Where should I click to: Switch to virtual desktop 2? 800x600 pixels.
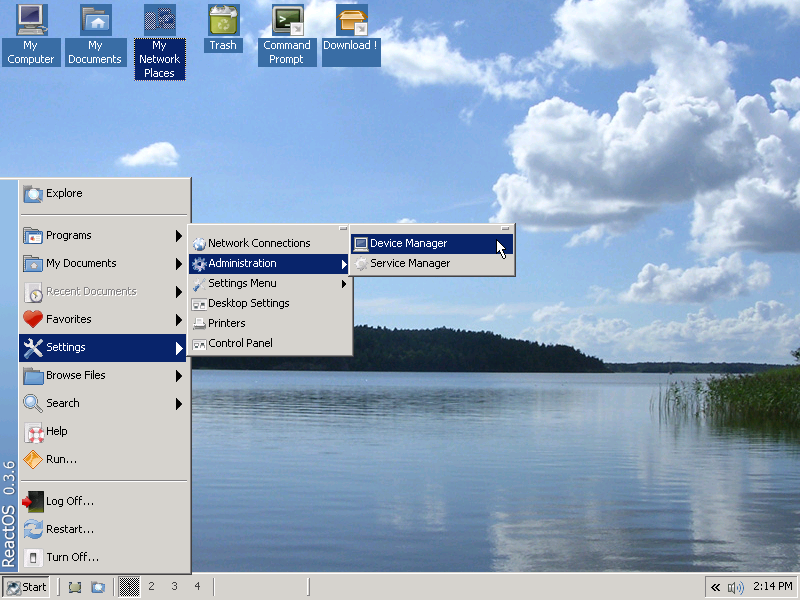(x=152, y=587)
